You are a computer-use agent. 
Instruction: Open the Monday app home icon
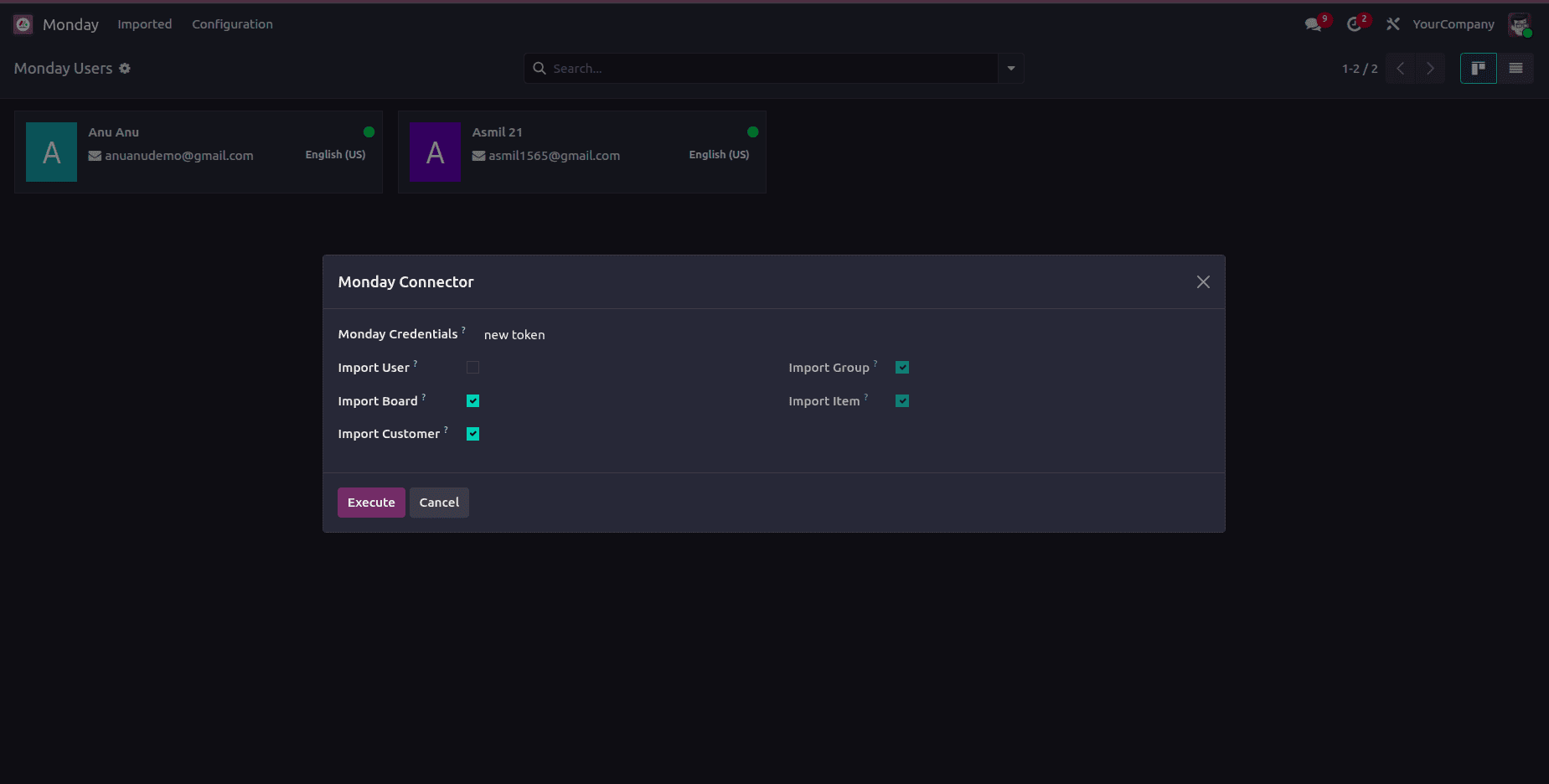point(23,24)
